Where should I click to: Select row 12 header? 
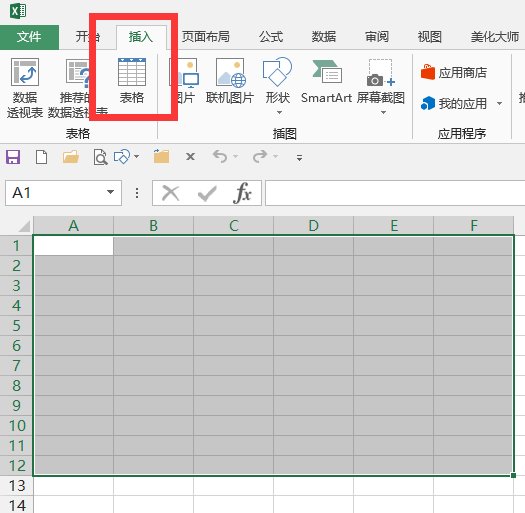[16, 465]
